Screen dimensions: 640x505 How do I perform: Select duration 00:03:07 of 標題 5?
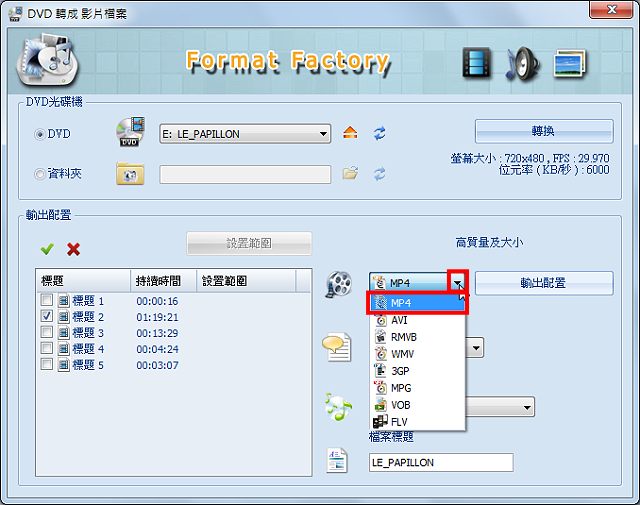coord(157,365)
